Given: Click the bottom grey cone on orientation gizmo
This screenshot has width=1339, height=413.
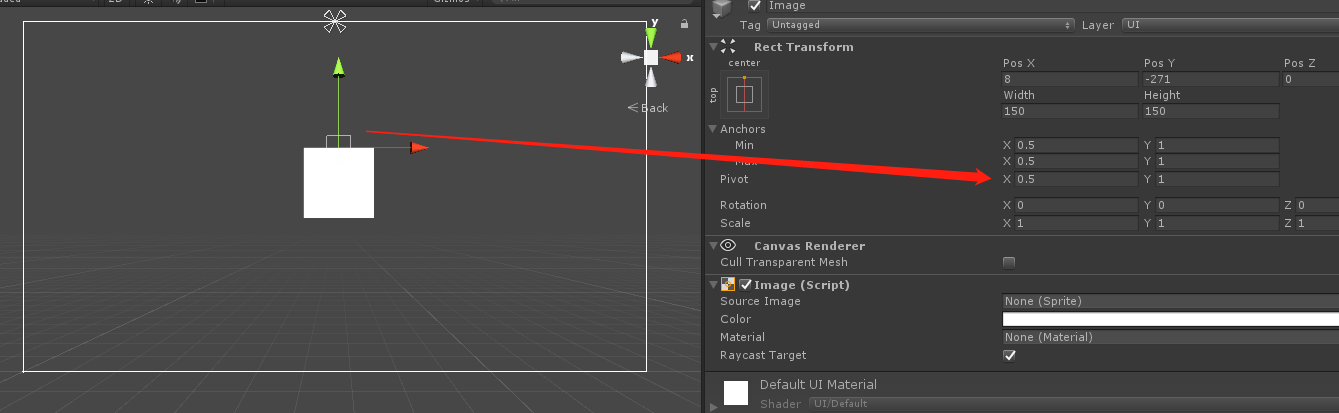Looking at the screenshot, I should click(x=651, y=79).
